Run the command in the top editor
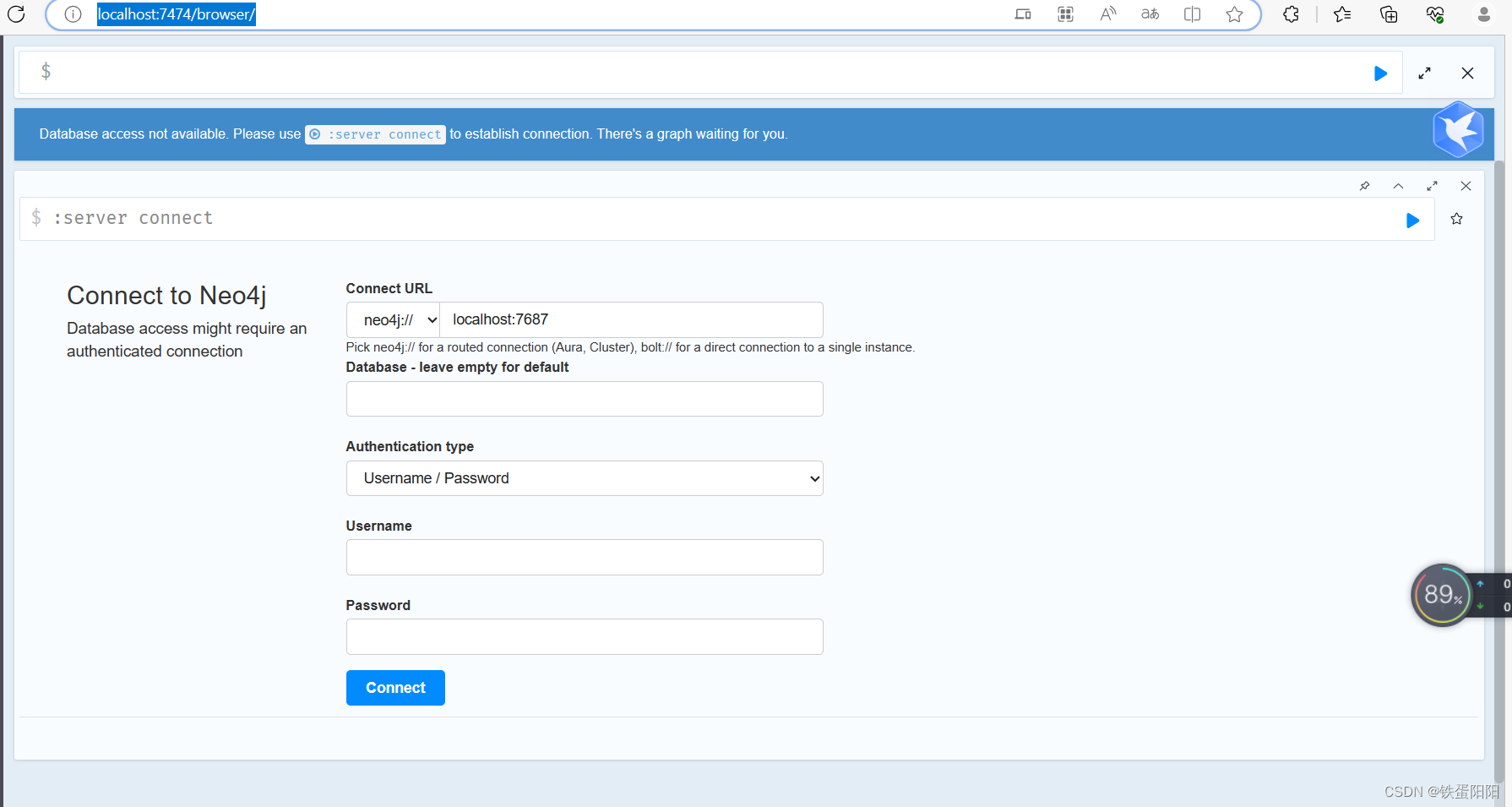The width and height of the screenshot is (1512, 807). tap(1380, 74)
